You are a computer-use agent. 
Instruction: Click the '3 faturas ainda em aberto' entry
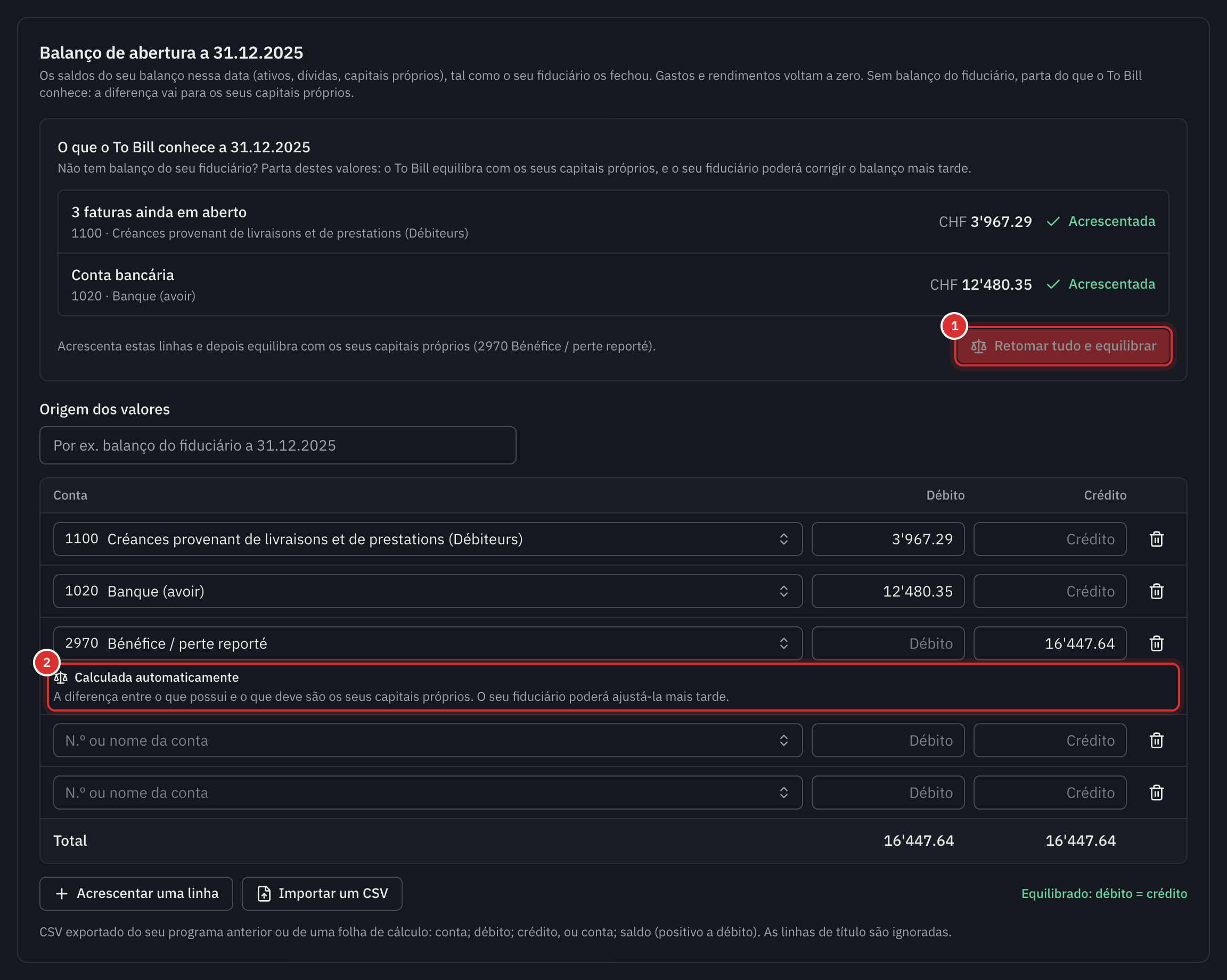click(613, 222)
